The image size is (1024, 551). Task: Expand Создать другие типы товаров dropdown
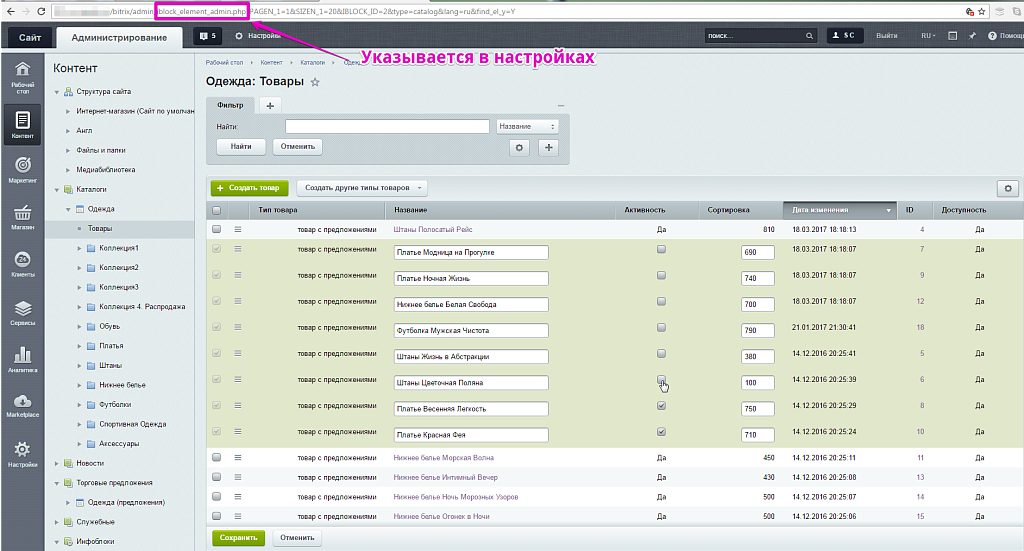(361, 188)
